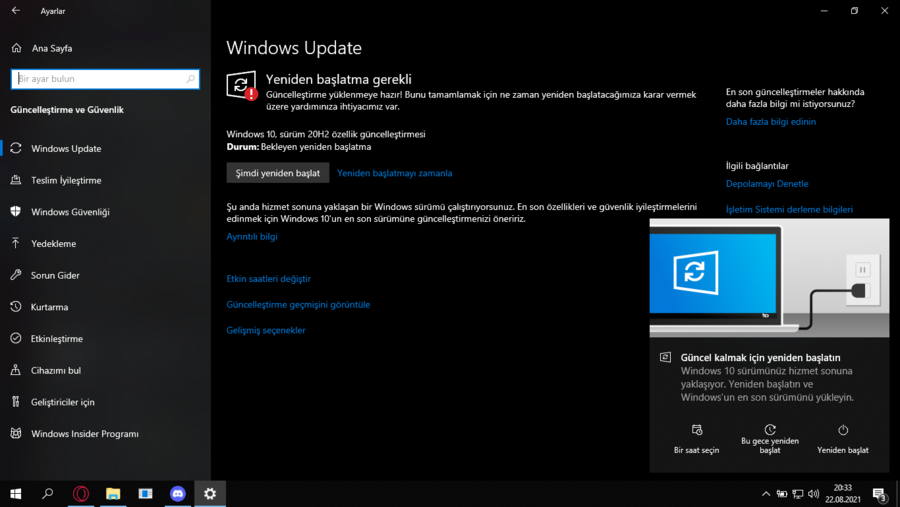Select Windows Update sync icon in sidebar

click(x=15, y=148)
